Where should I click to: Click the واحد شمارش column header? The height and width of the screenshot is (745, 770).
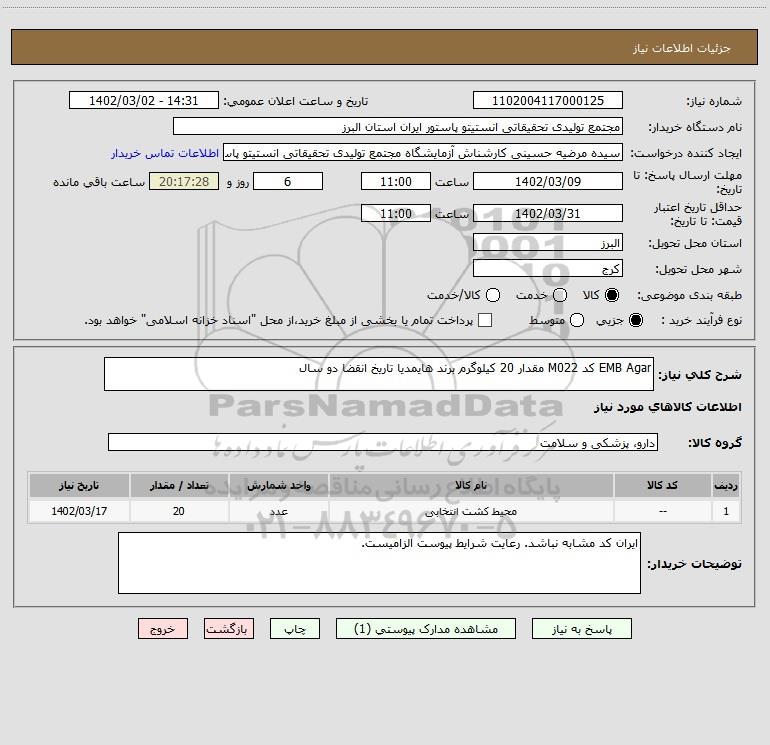[278, 486]
